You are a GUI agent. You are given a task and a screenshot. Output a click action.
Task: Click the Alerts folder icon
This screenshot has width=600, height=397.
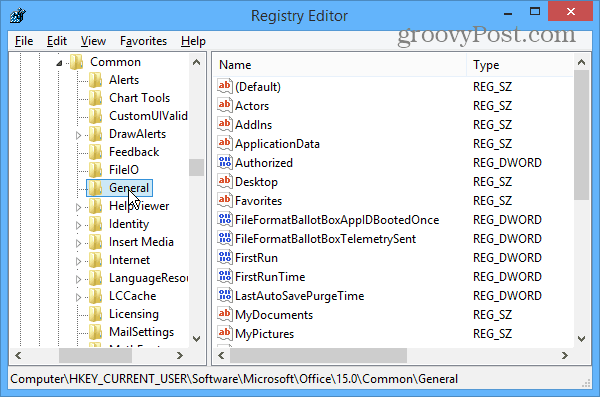tap(95, 80)
